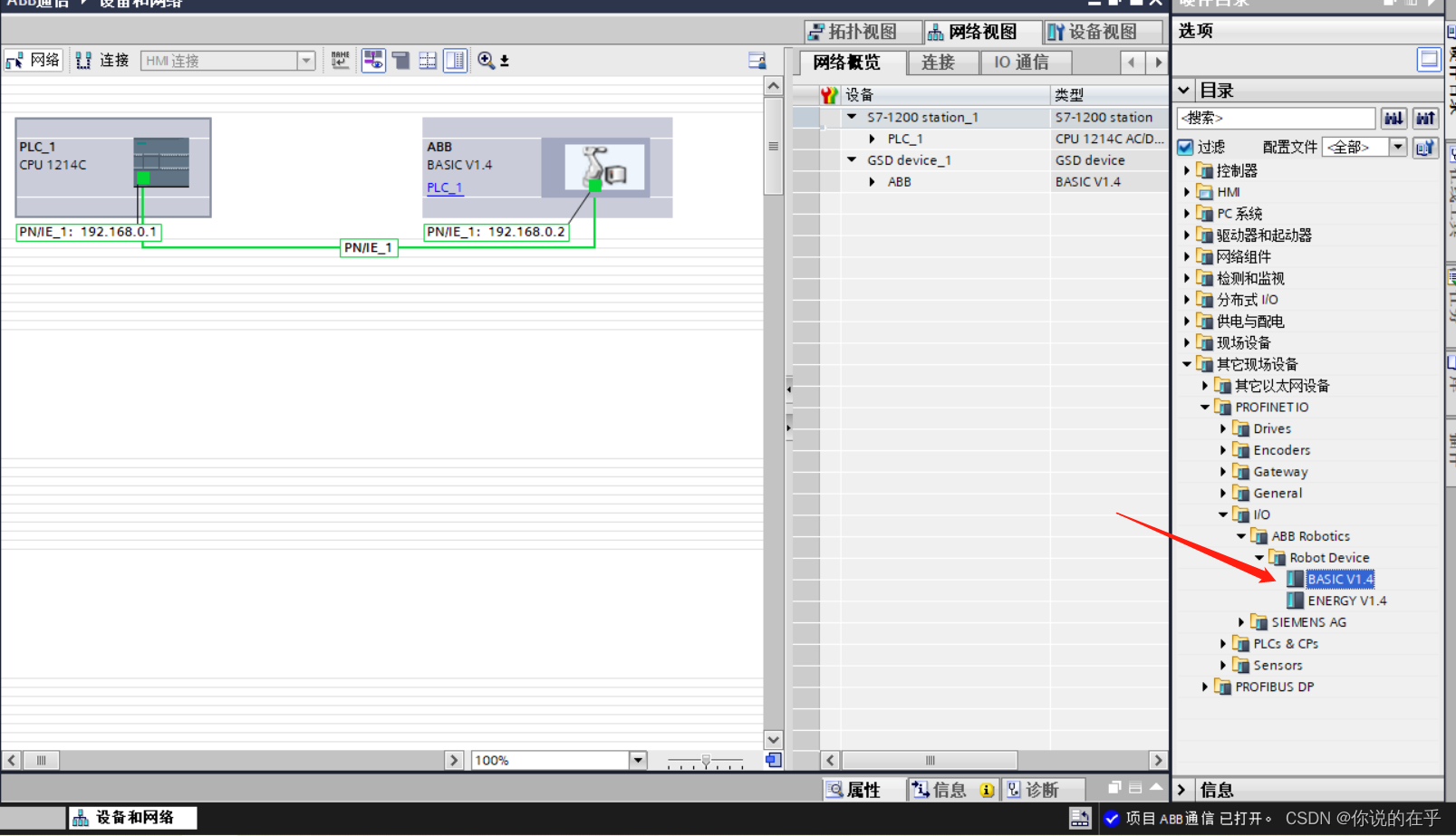Collapse the S7-1200 station_1 row

pyautogui.click(x=852, y=117)
